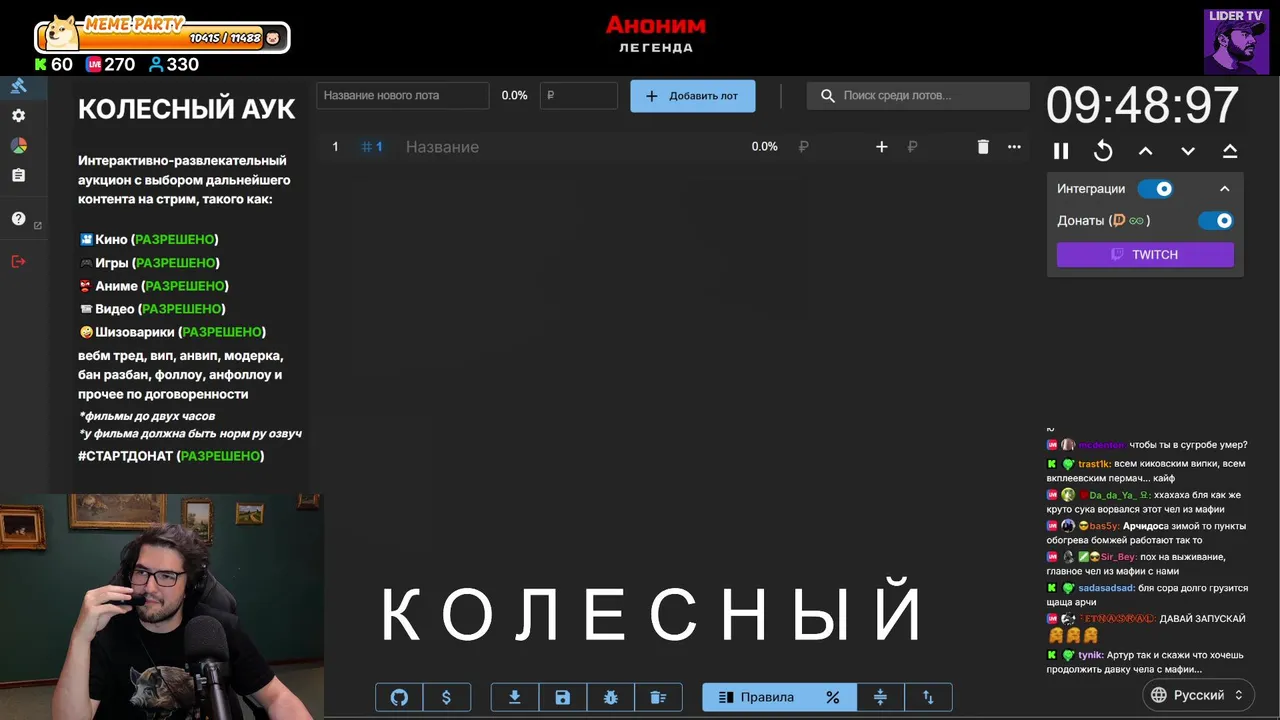Viewport: 1280px width, 720px height.
Task: Click chat username tynik
Action: coord(1090,655)
